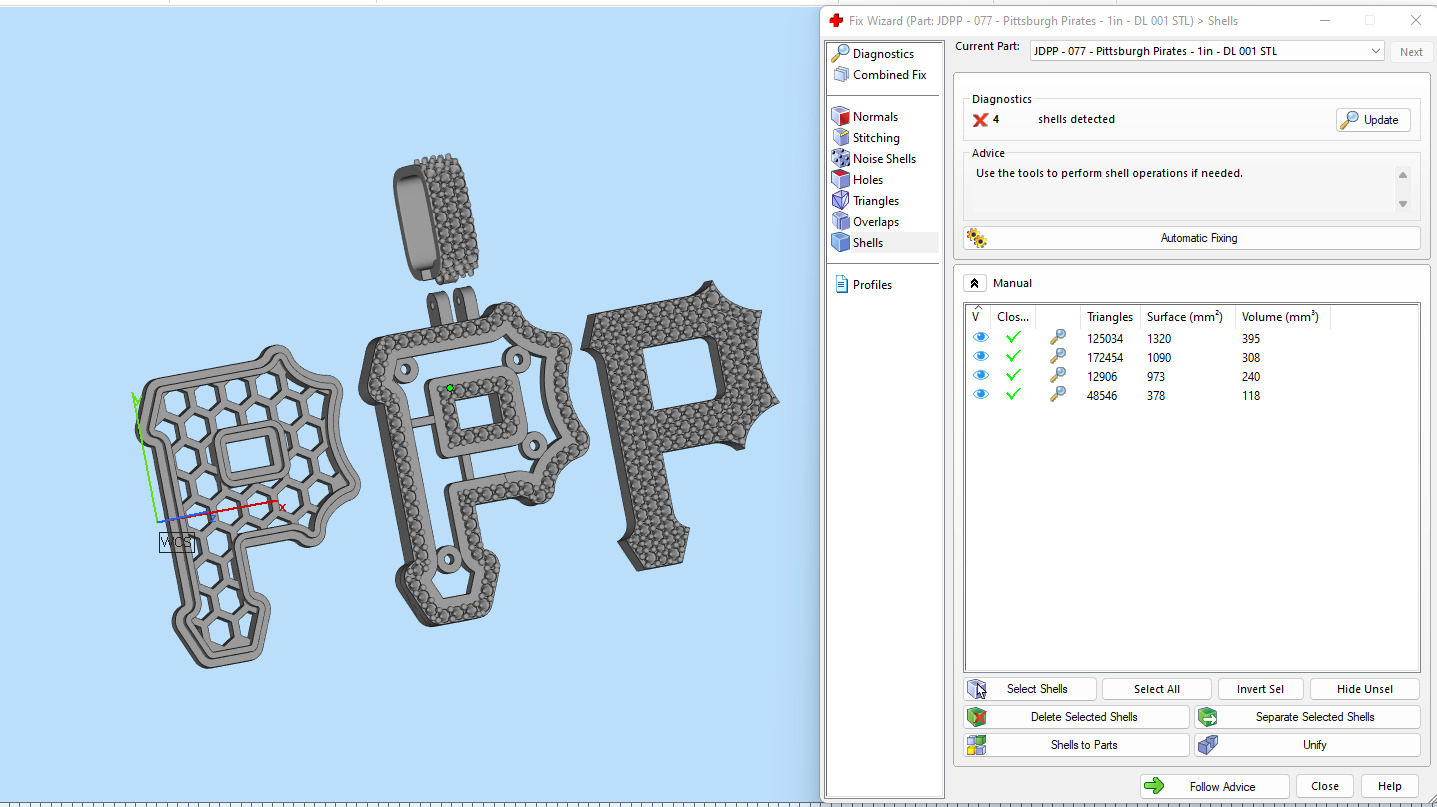
Task: Zoom to shell with 125034 triangles
Action: coord(1057,338)
